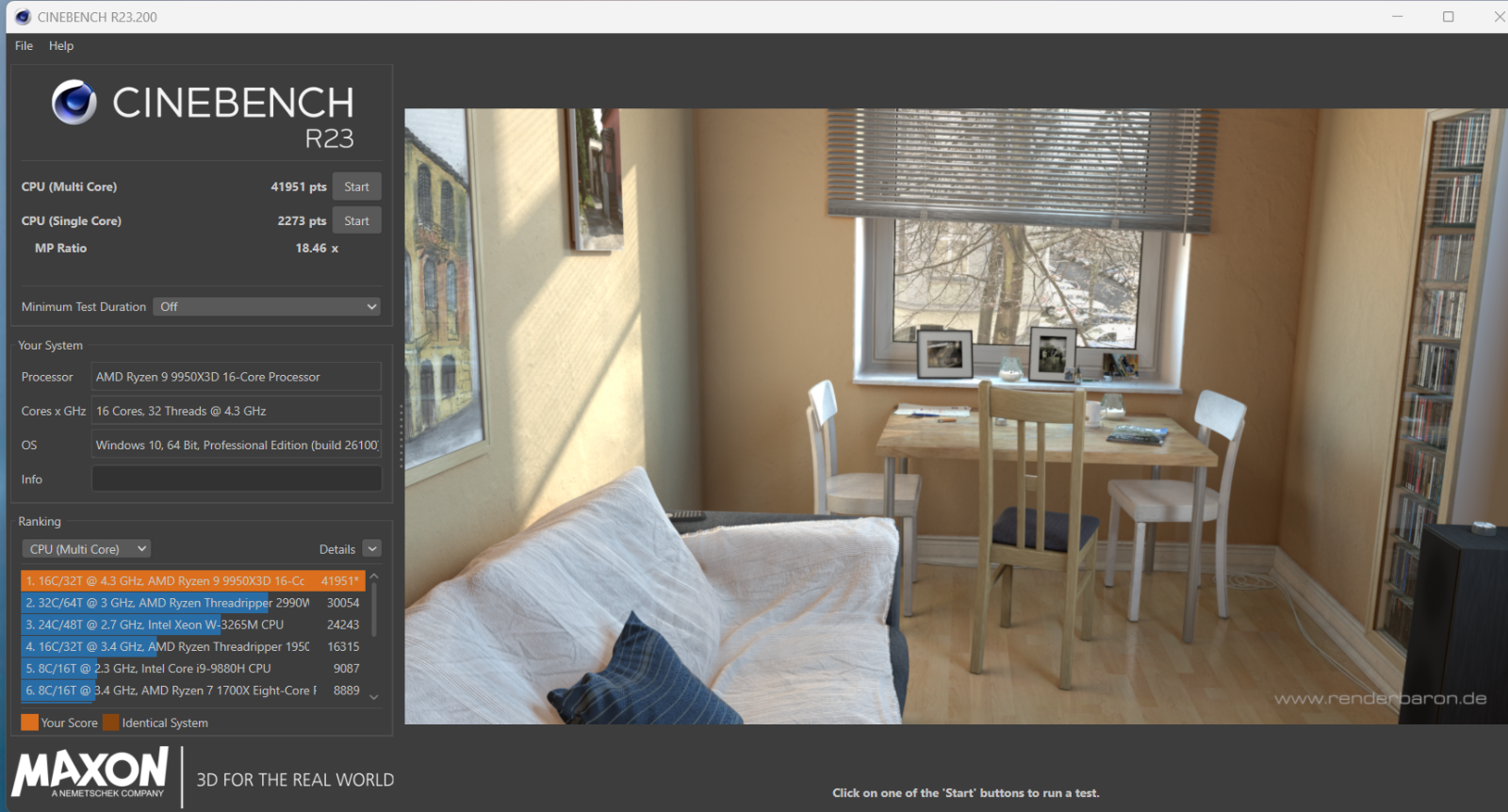Start the CPU (Single Core) test
Screen dimensions: 1508x812
point(356,220)
